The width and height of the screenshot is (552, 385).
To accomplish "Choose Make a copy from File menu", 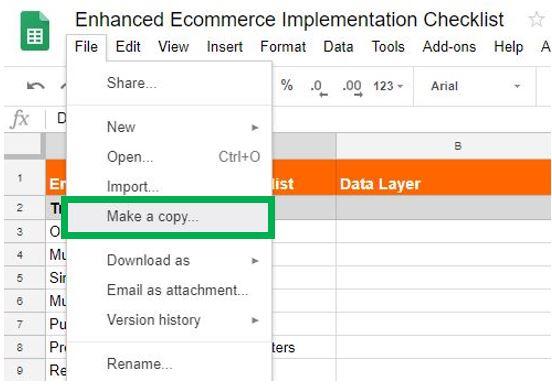I will (x=168, y=217).
